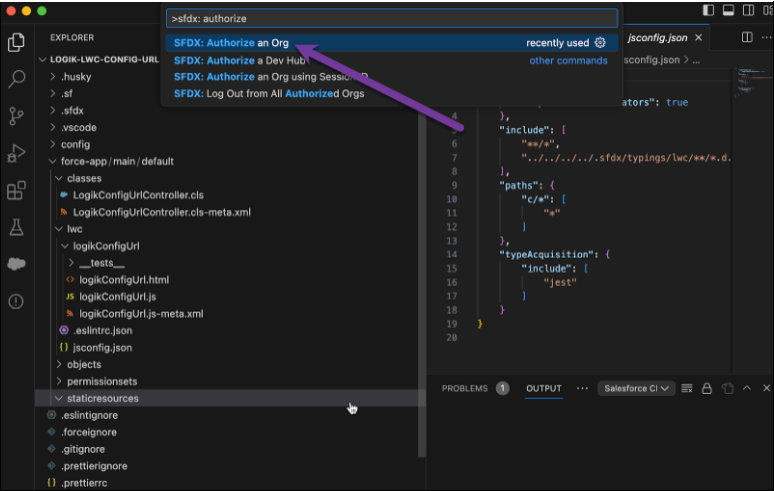
Task: Open LogikConfigUrlController.cls file
Action: pyautogui.click(x=138, y=195)
